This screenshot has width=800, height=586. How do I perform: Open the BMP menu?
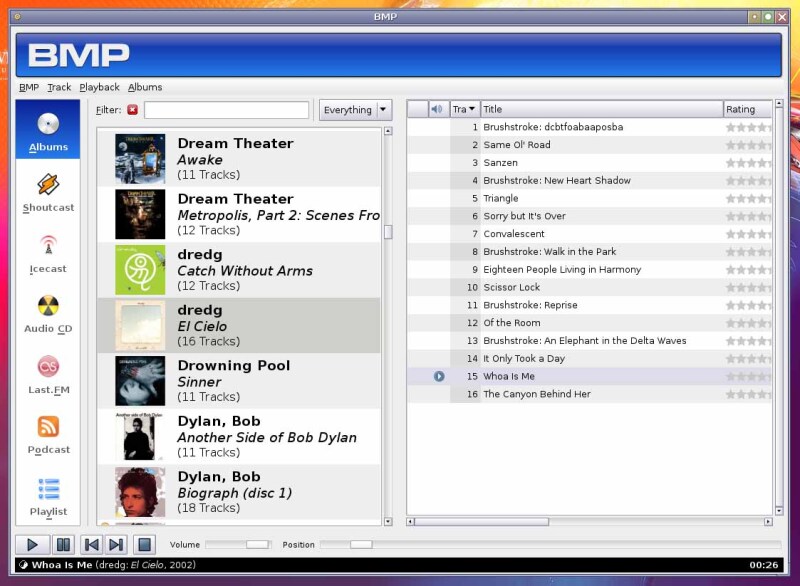pos(29,87)
